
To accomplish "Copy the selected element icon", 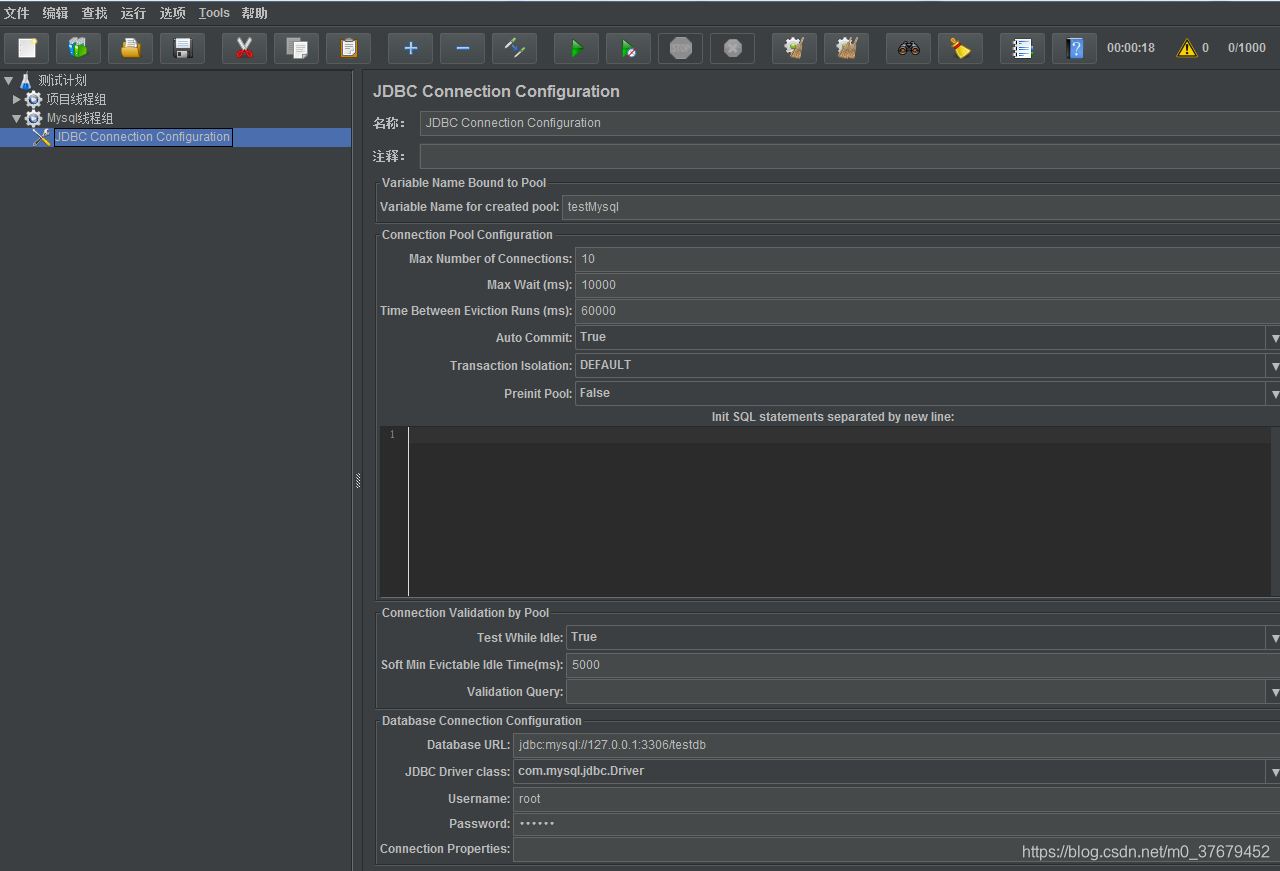I will pyautogui.click(x=296, y=48).
